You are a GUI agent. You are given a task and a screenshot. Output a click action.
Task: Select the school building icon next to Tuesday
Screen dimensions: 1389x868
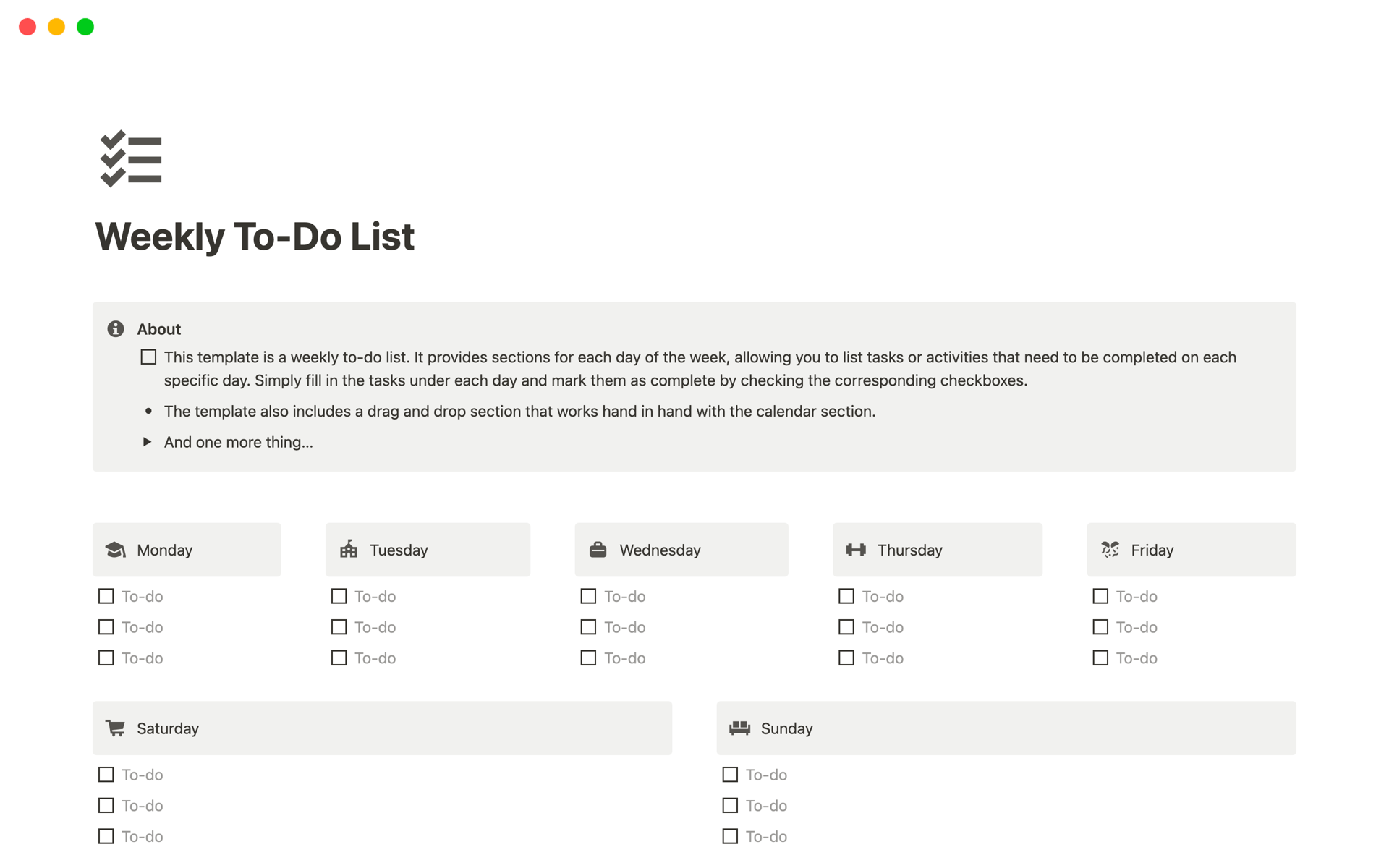[348, 550]
